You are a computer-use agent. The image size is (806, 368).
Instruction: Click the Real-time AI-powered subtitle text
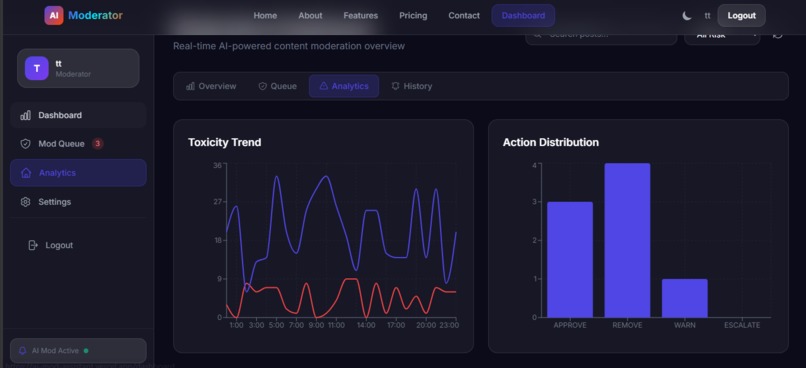(289, 46)
